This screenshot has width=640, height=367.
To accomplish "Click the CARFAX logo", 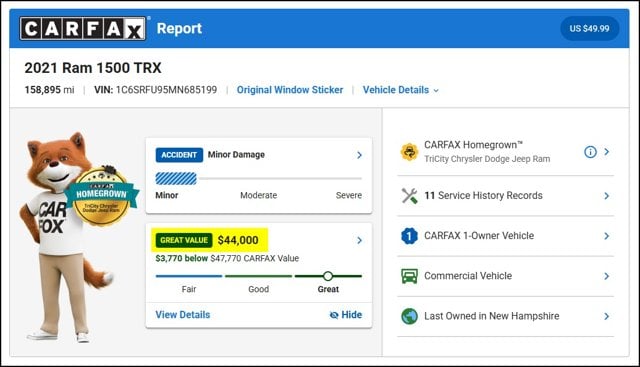I will (83, 29).
